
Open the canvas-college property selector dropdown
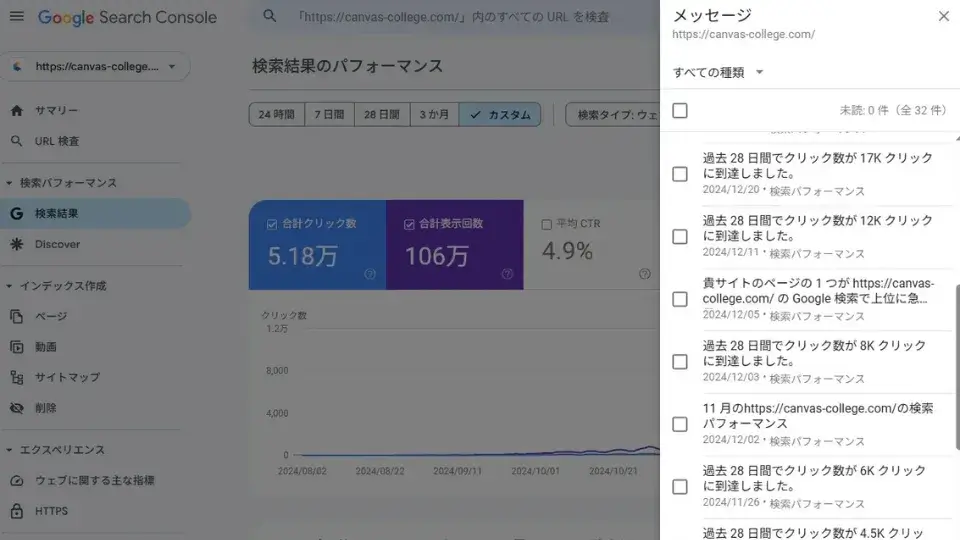tap(96, 66)
